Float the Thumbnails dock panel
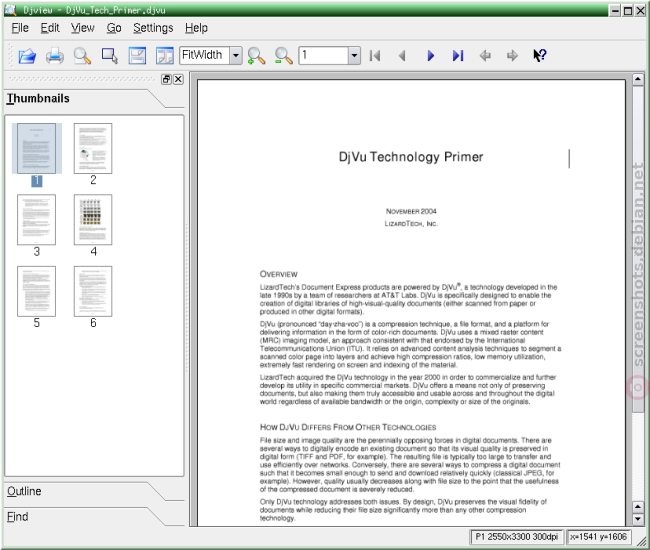 tap(166, 79)
